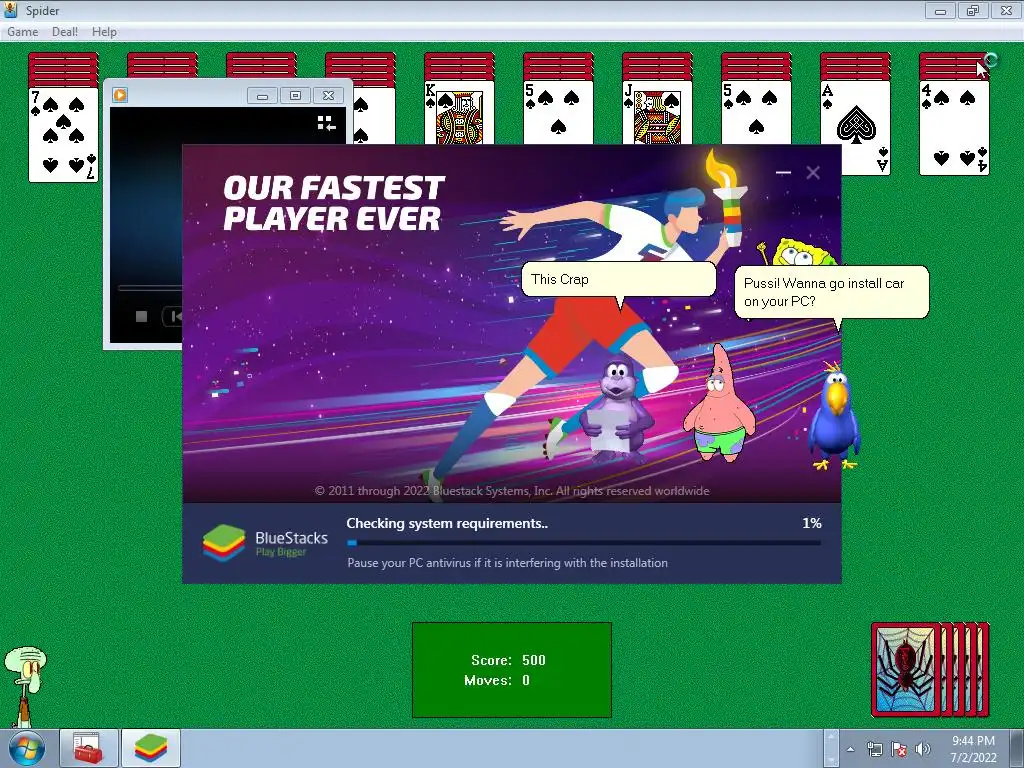Click the Bluestack Systems copyright notice
Screen dimensions: 1024x768
pos(512,490)
